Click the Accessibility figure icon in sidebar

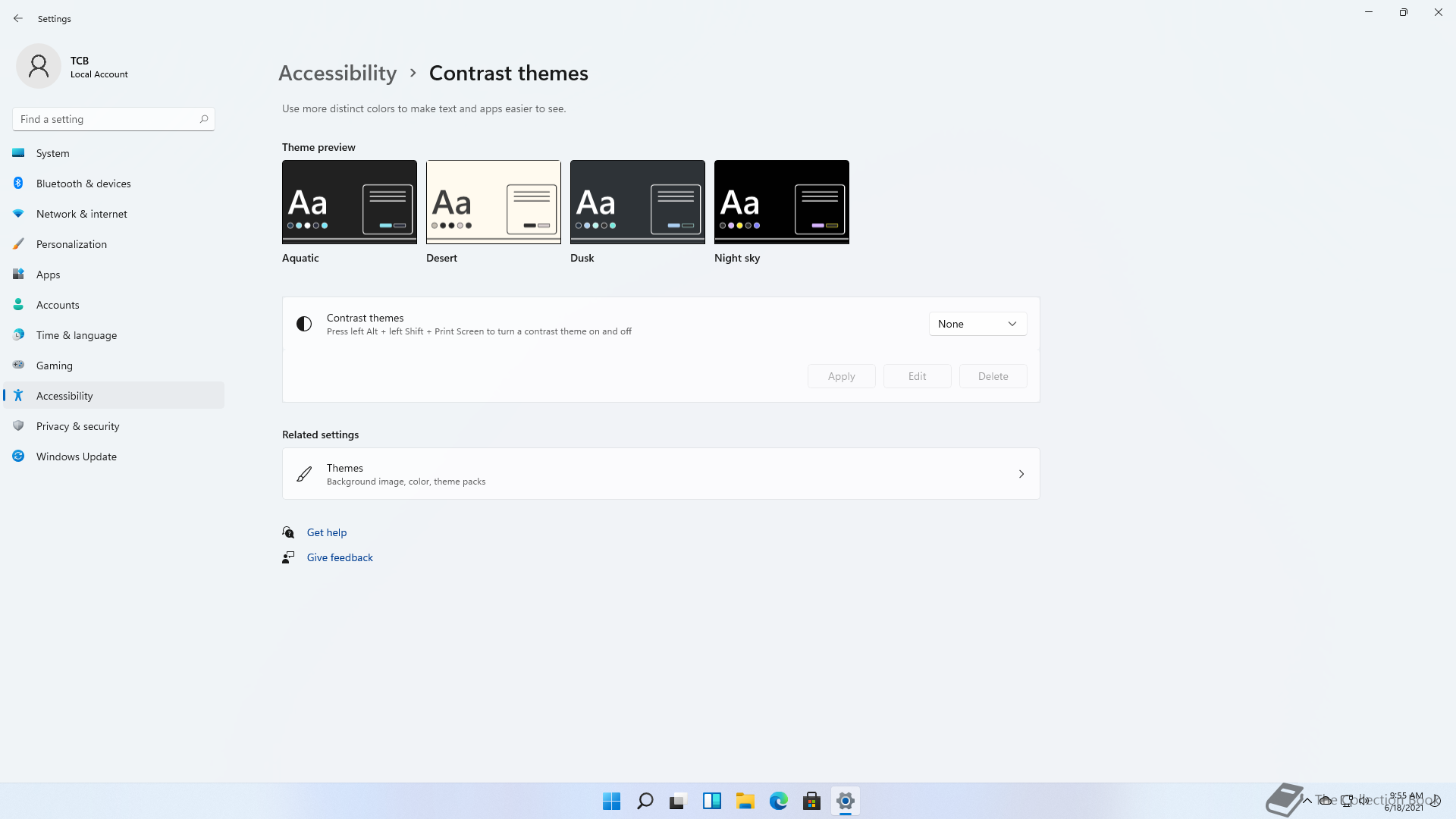click(18, 396)
